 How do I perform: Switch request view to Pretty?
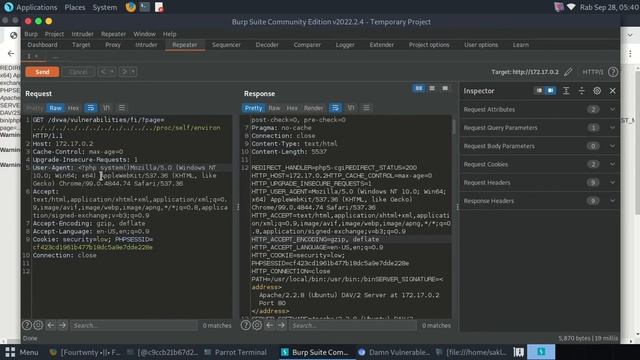[35, 108]
